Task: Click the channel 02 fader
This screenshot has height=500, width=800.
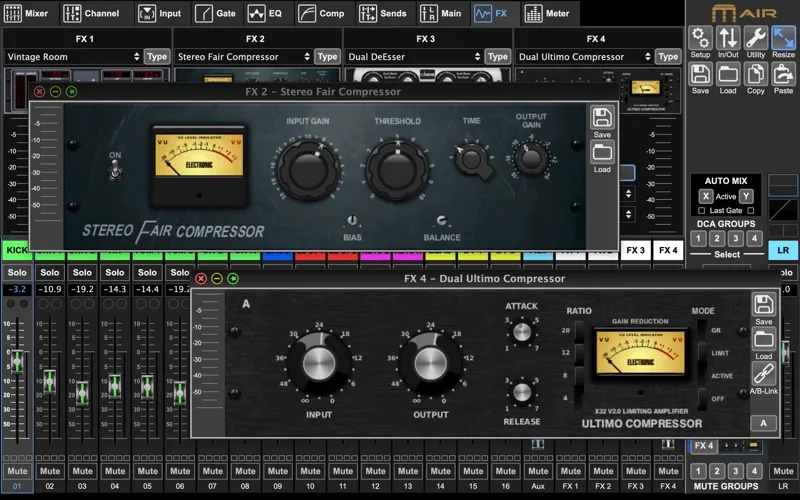Action: coord(49,381)
